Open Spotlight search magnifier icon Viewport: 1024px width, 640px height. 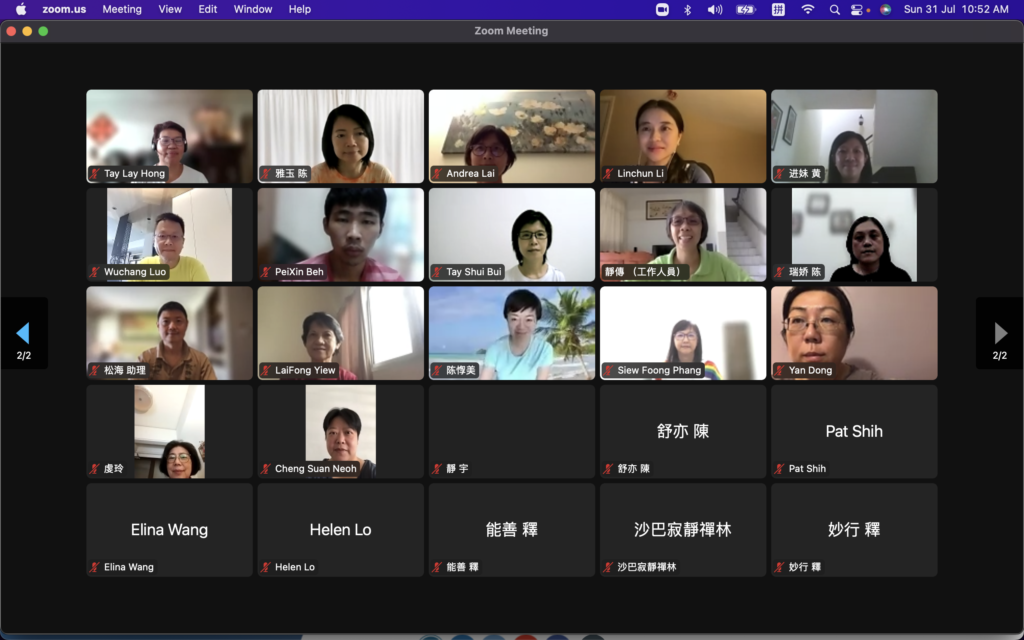pos(835,9)
